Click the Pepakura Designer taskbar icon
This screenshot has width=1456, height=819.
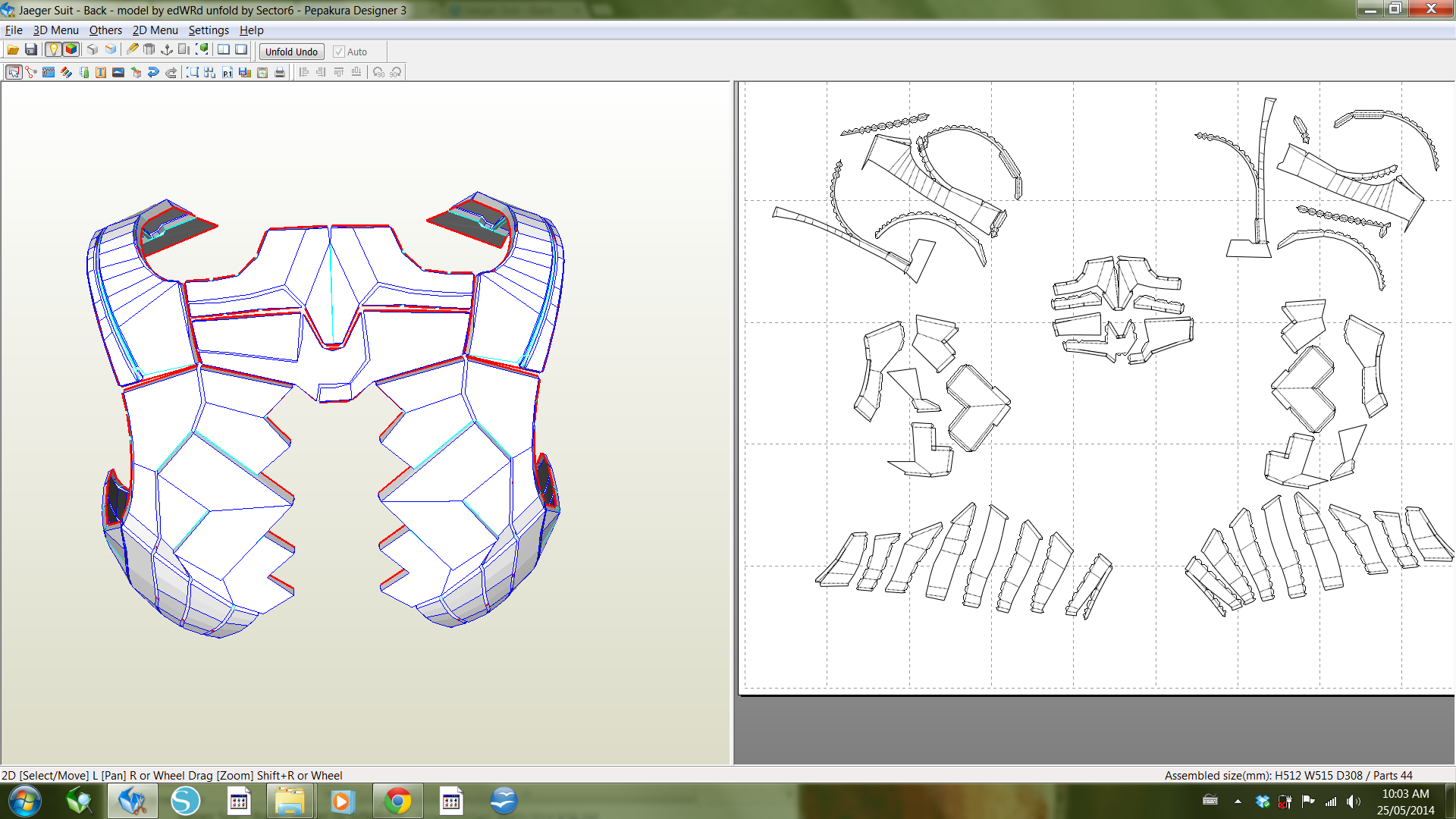tap(133, 801)
